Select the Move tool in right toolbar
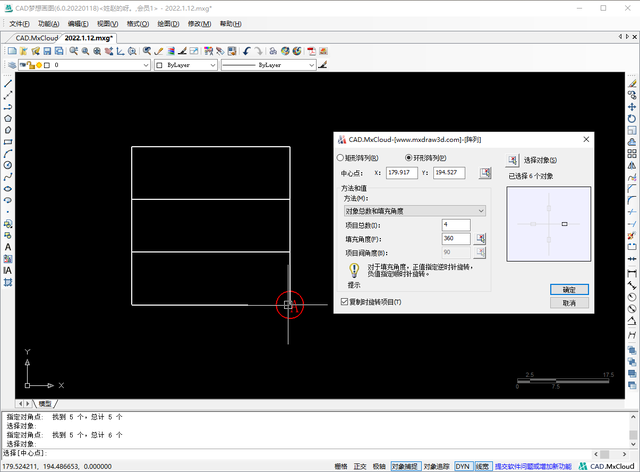This screenshot has width=640, height=472. click(x=632, y=107)
